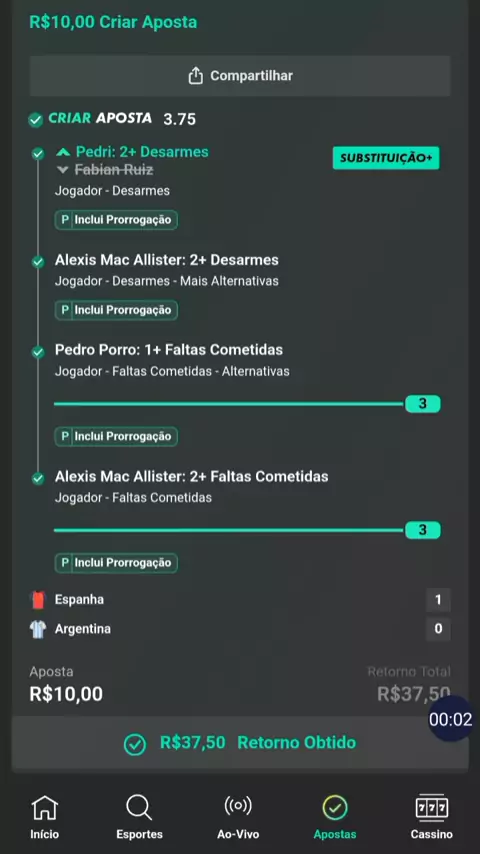Expand the Fabian Ruiz down arrow

point(63,170)
